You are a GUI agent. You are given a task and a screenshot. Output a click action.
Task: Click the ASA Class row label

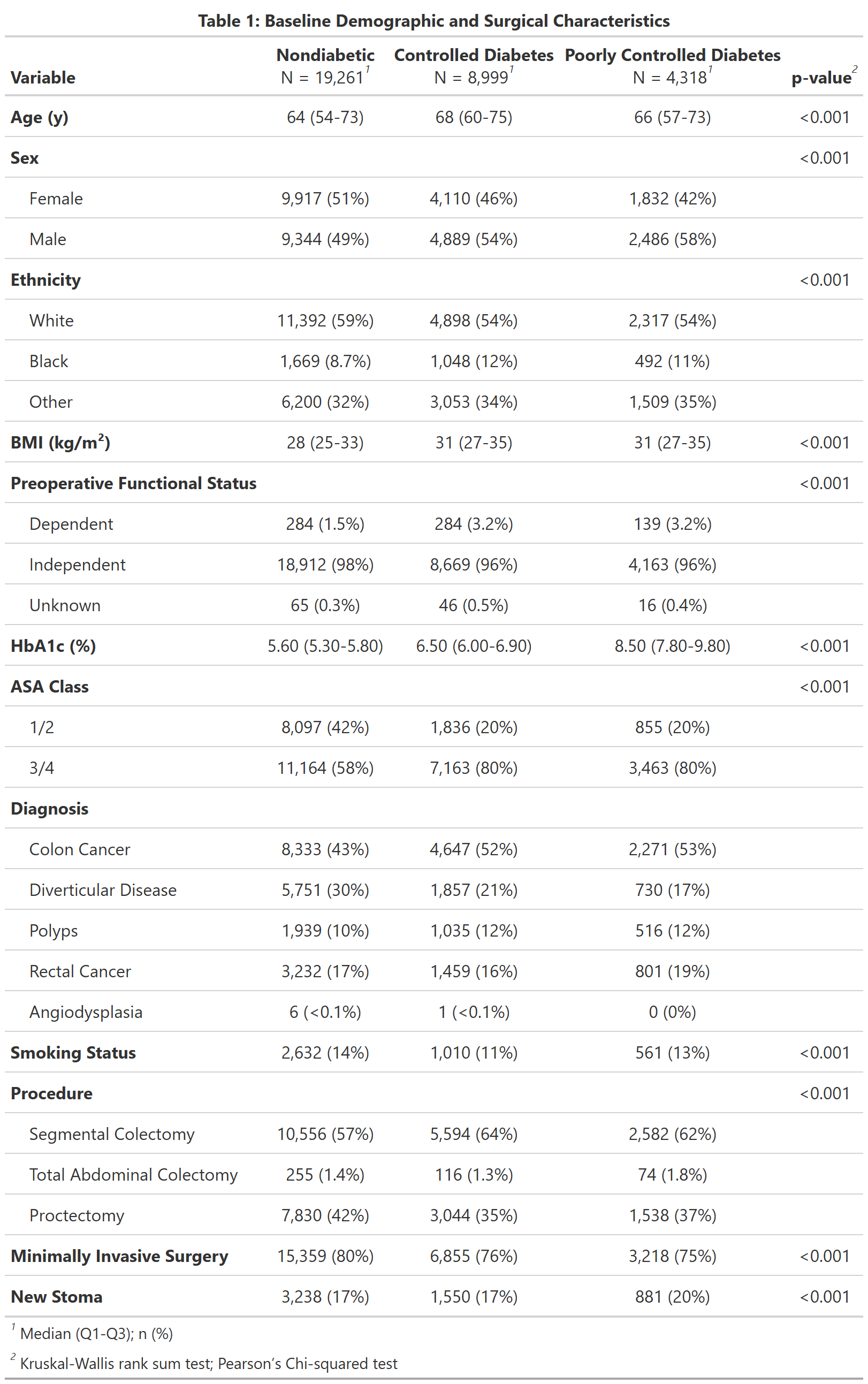pos(49,687)
